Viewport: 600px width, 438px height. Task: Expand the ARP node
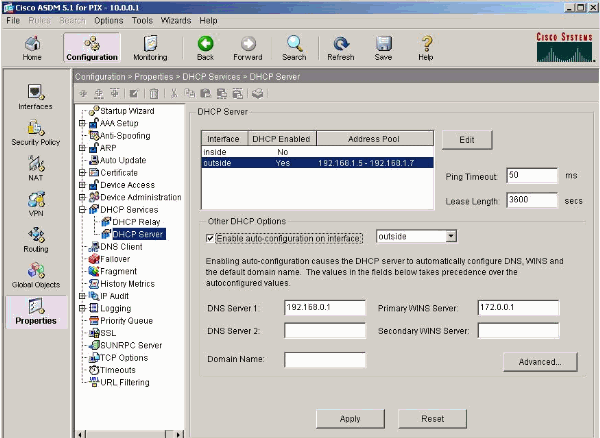pyautogui.click(x=82, y=148)
